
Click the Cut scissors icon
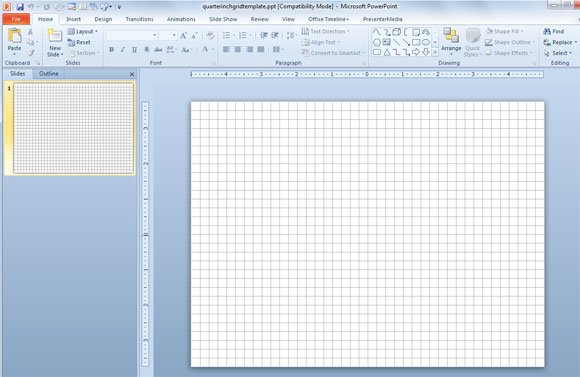pos(31,32)
